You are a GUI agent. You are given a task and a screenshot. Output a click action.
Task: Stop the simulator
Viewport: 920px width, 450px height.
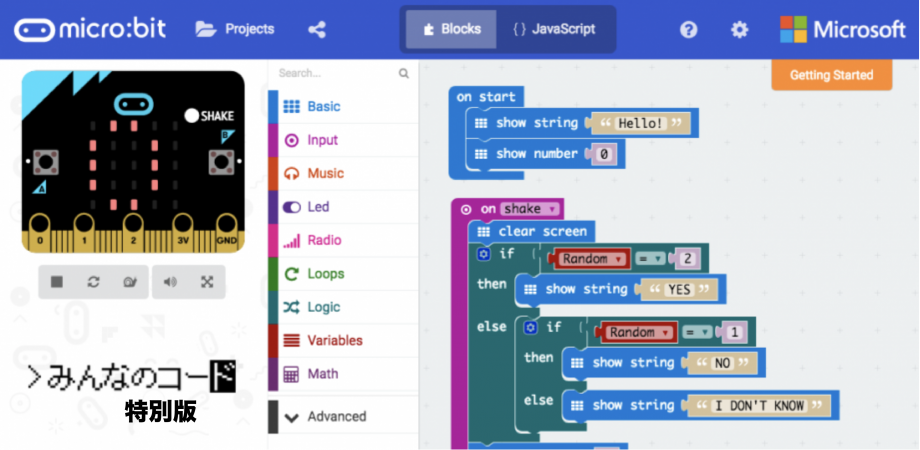[57, 282]
